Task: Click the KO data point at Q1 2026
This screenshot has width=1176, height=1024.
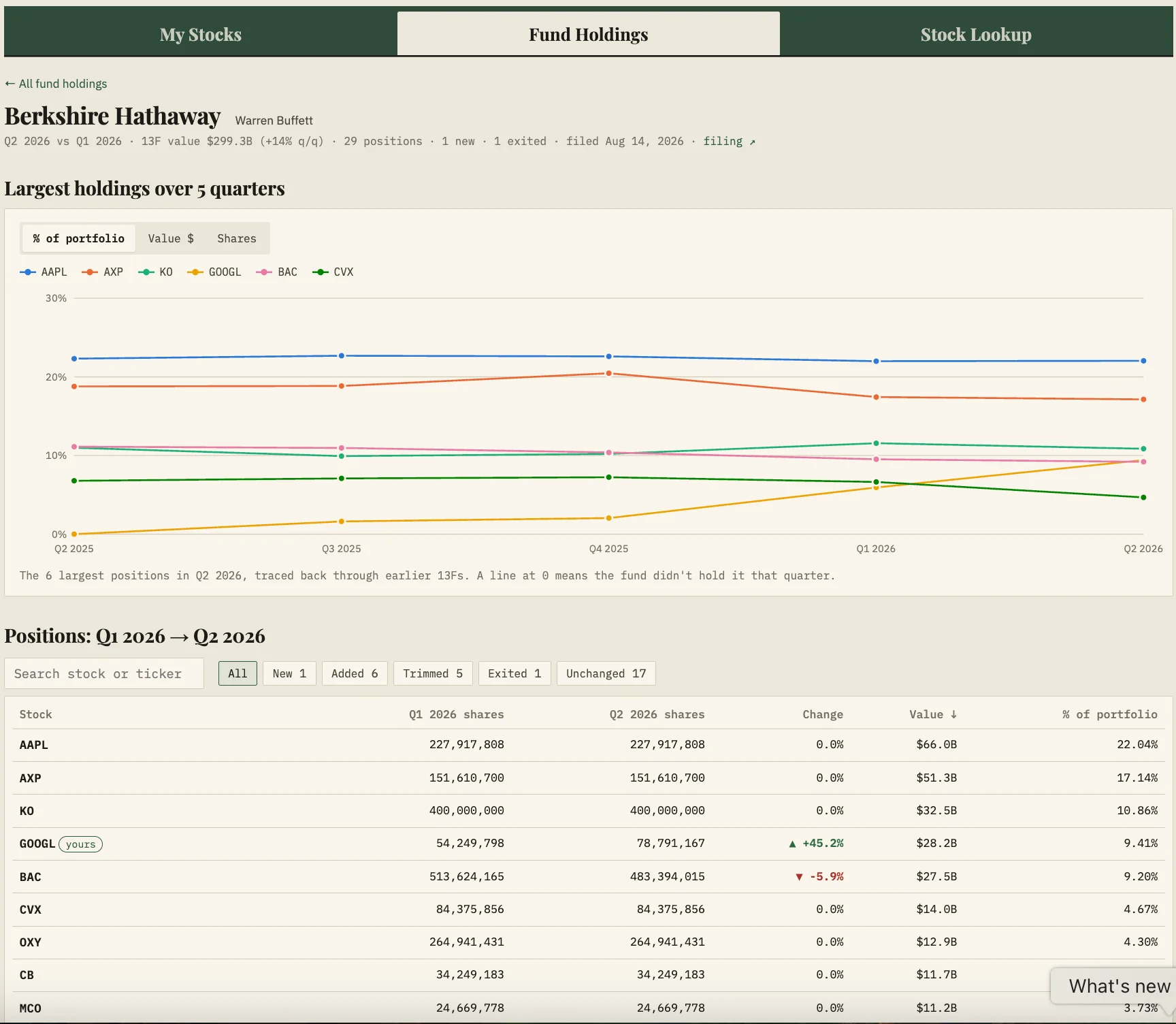Action: click(876, 443)
